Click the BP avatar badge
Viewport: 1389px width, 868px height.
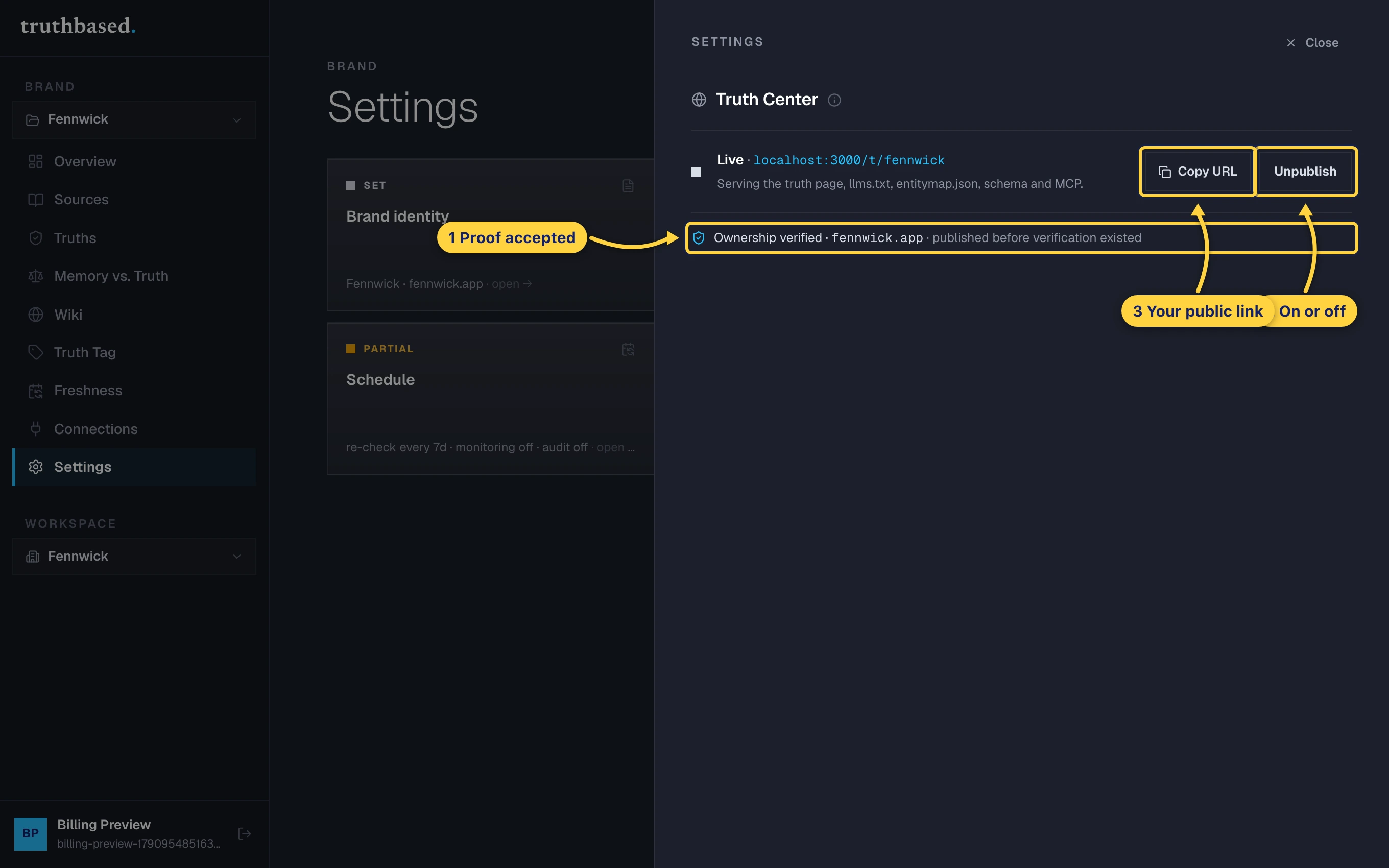[31, 834]
